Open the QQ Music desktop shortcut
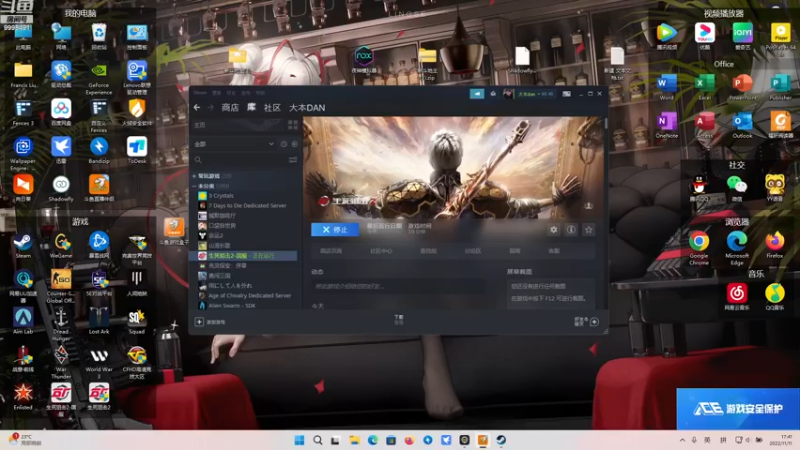The height and width of the screenshot is (450, 800). [x=774, y=297]
